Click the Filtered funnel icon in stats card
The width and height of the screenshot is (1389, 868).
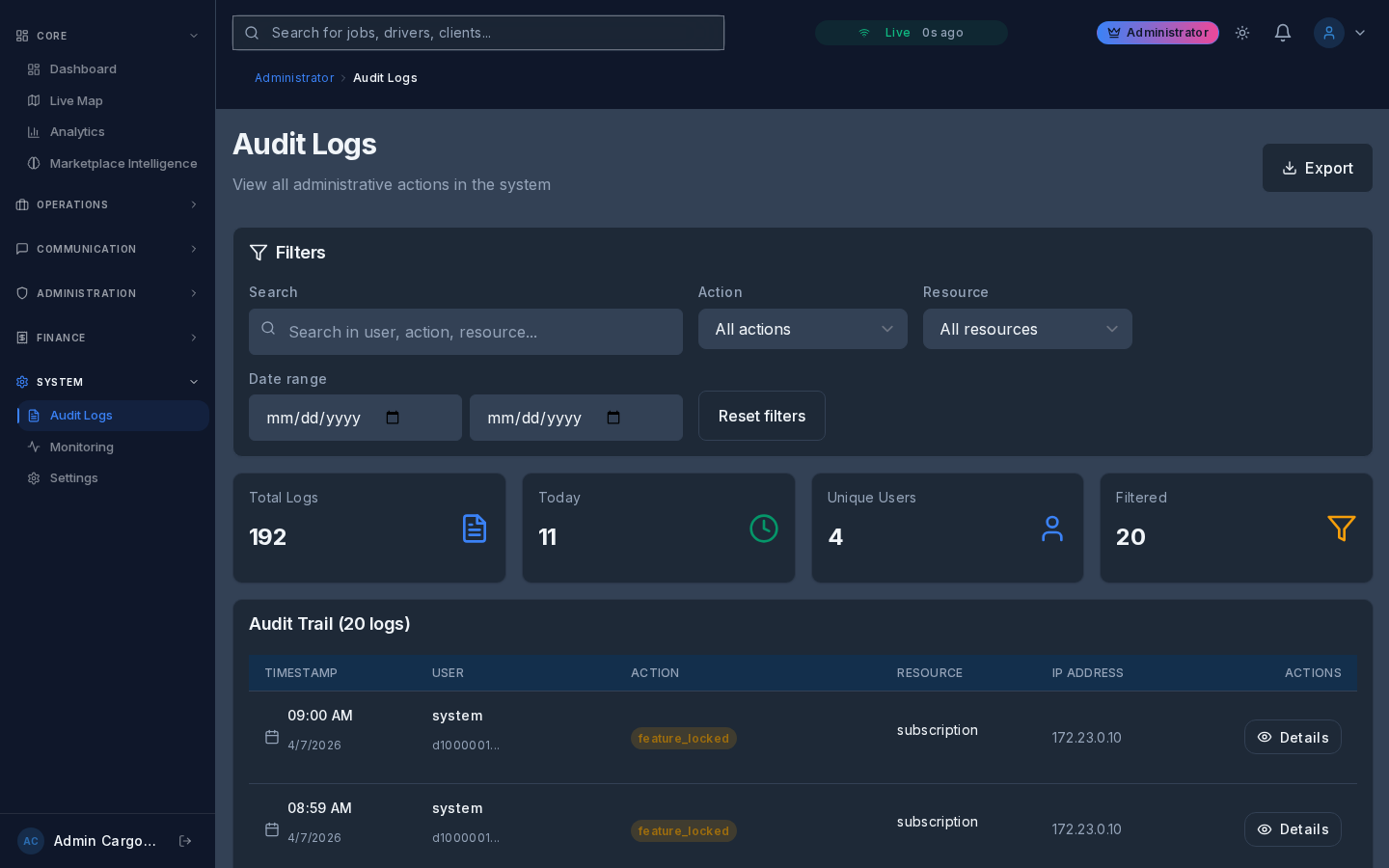[1341, 529]
